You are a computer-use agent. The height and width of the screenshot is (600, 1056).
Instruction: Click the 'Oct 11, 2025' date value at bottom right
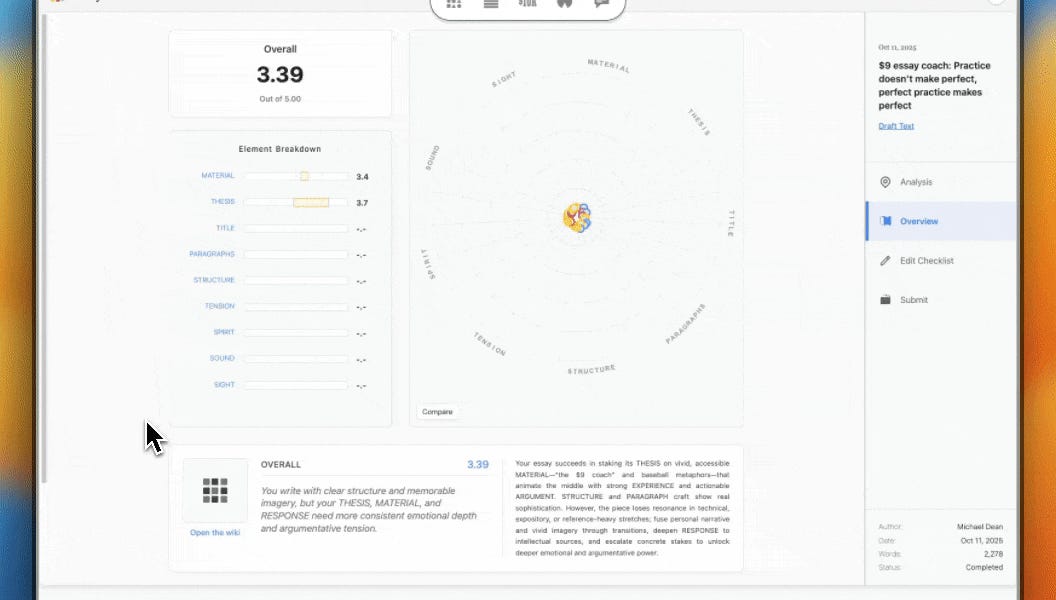point(981,540)
